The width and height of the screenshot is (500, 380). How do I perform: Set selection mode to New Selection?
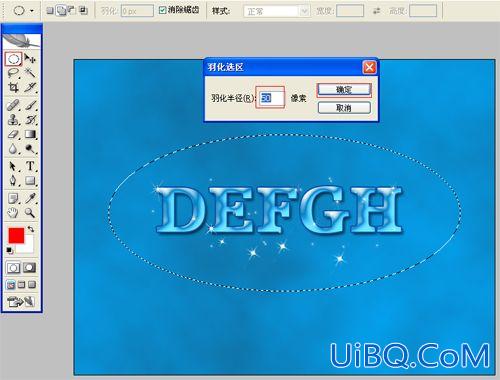coord(50,11)
